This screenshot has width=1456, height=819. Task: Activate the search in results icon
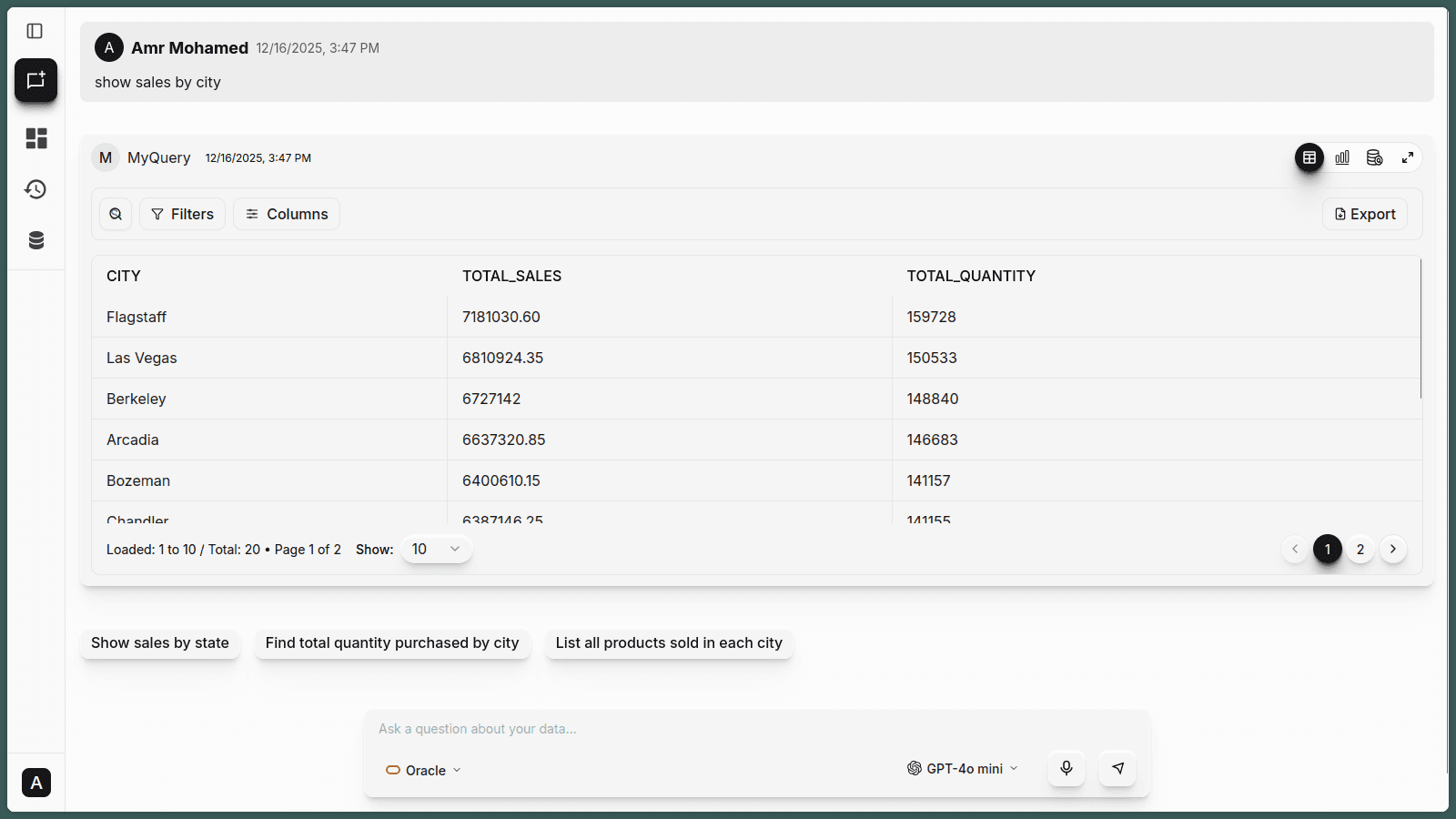pos(116,213)
